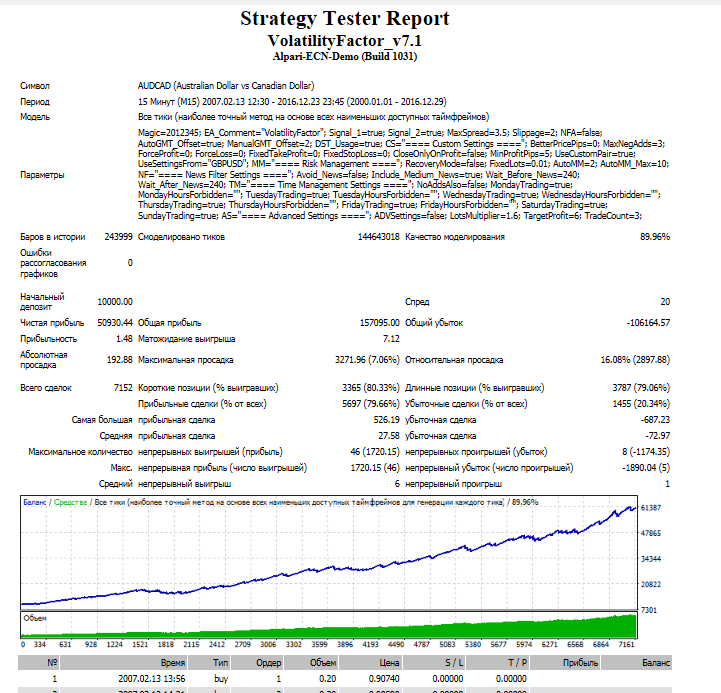Click the 'Strategy Tester Report' title
Screen dimensions: 721x693
point(344,19)
